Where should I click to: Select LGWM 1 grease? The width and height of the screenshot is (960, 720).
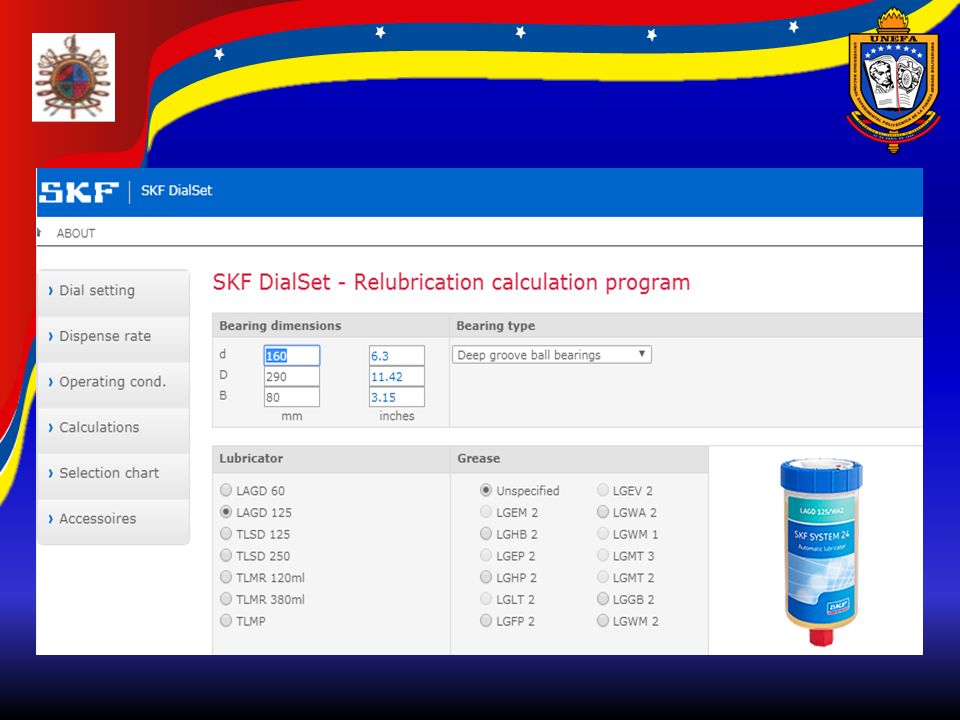(x=603, y=533)
